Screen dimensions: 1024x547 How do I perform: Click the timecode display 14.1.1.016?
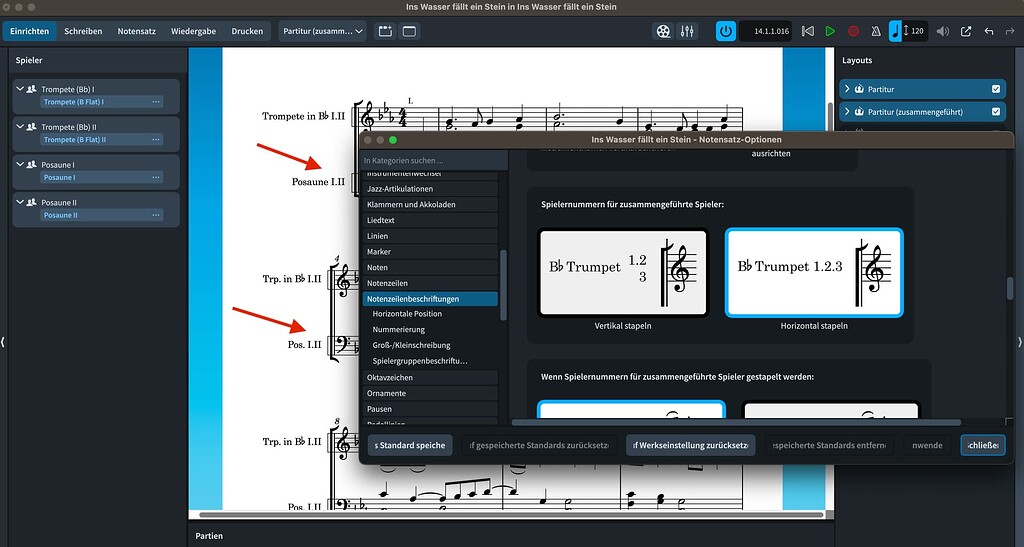pyautogui.click(x=766, y=31)
